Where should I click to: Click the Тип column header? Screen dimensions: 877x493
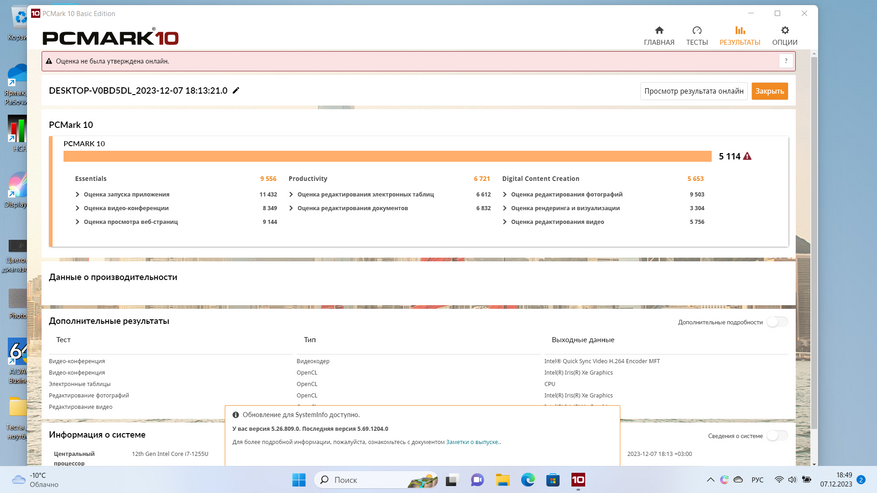[x=310, y=340]
